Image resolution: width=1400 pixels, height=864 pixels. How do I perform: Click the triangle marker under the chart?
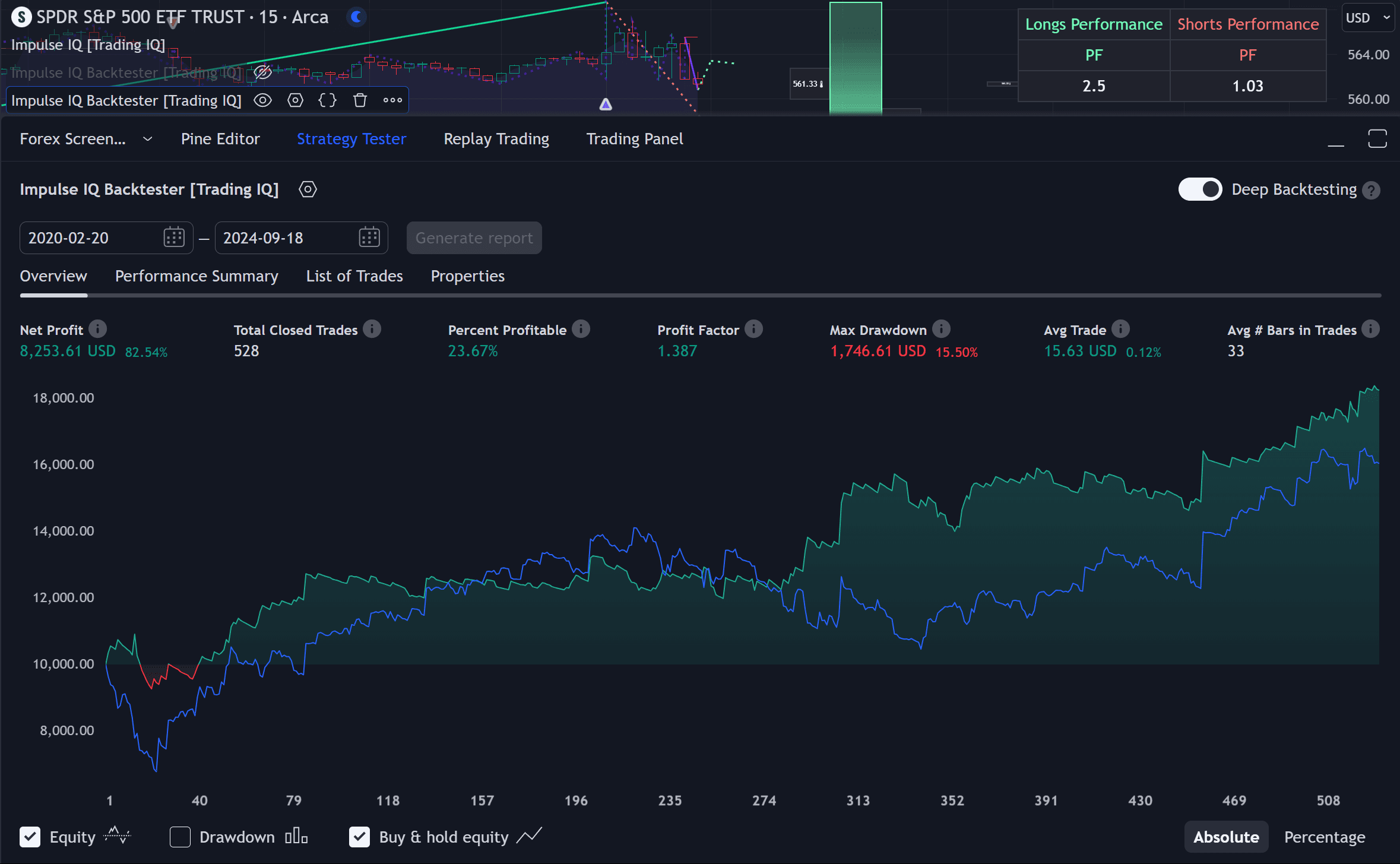pos(606,105)
